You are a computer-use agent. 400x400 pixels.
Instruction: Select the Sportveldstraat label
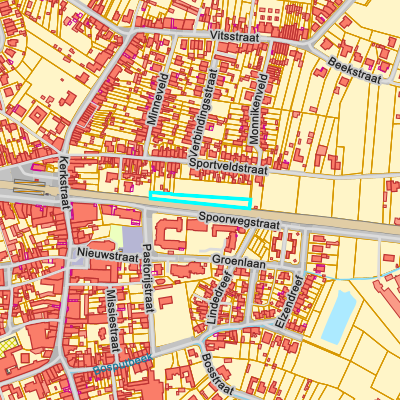(x=228, y=167)
